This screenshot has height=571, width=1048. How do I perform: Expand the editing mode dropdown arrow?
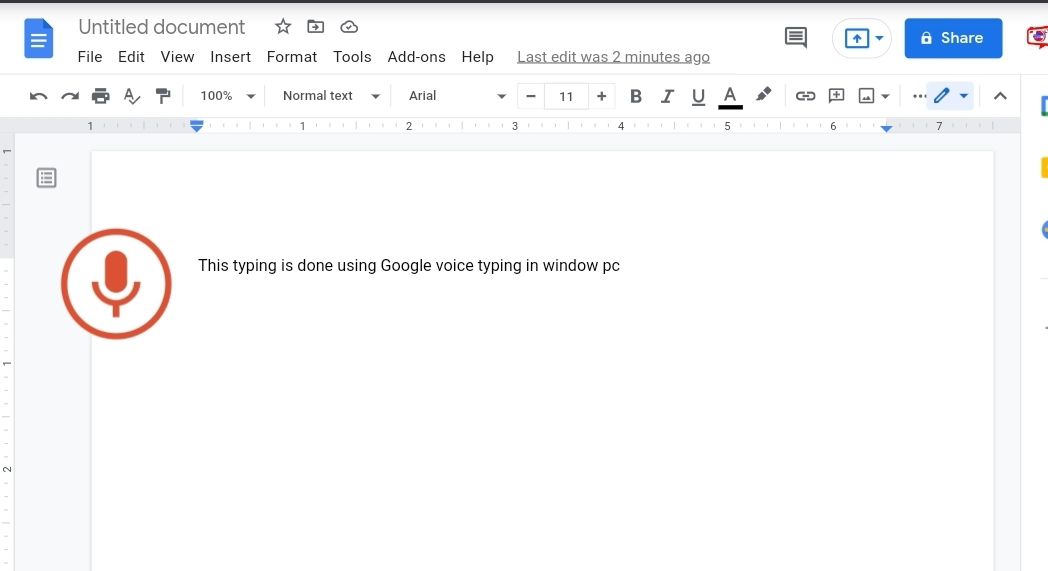pos(963,96)
